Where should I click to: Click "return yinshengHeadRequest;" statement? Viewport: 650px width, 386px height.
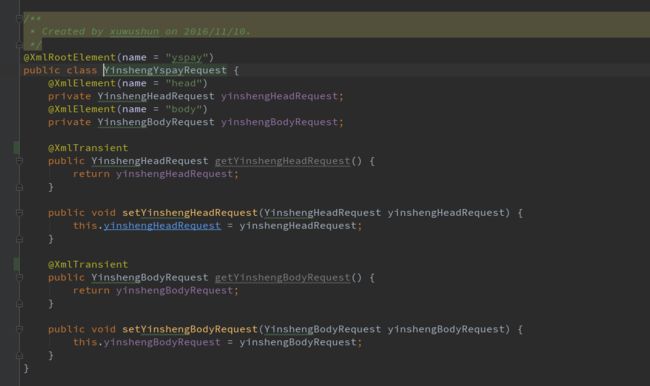(x=156, y=174)
